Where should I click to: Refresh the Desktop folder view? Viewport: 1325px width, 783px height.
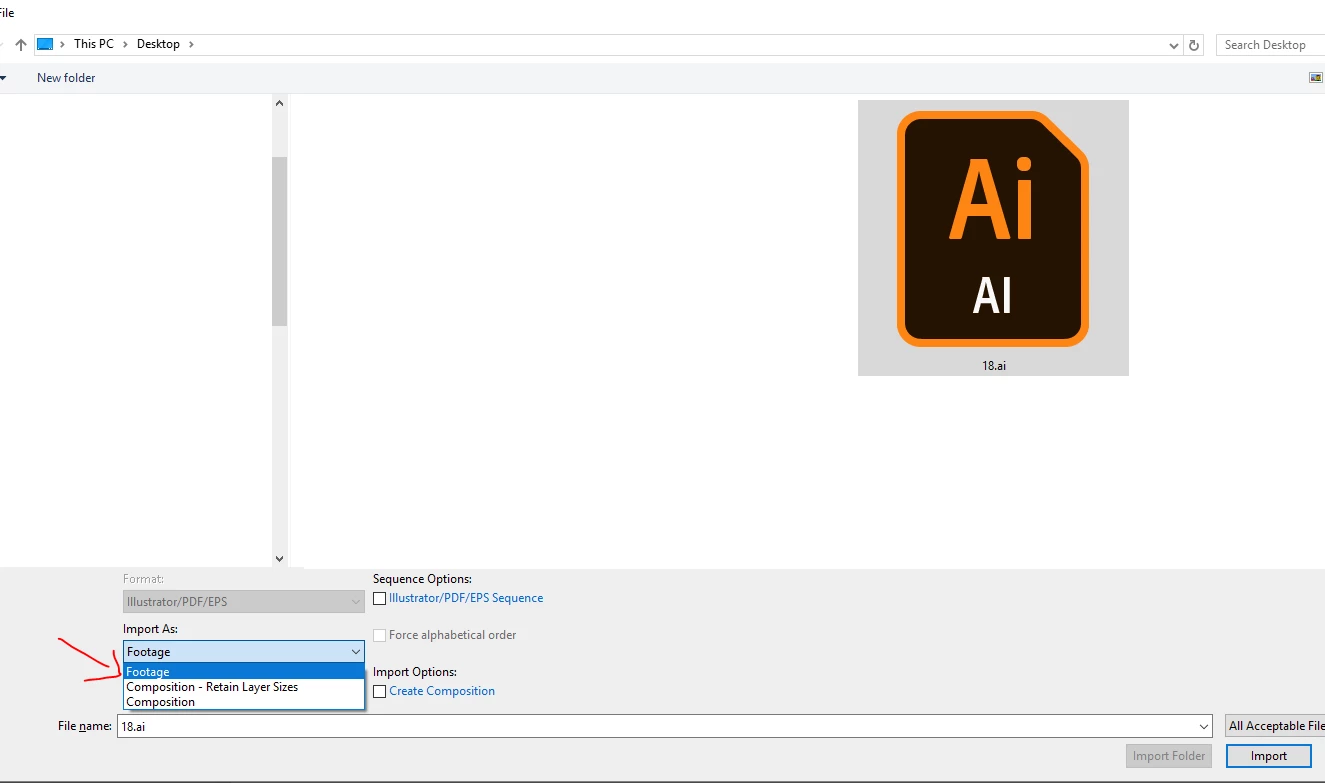(1193, 45)
